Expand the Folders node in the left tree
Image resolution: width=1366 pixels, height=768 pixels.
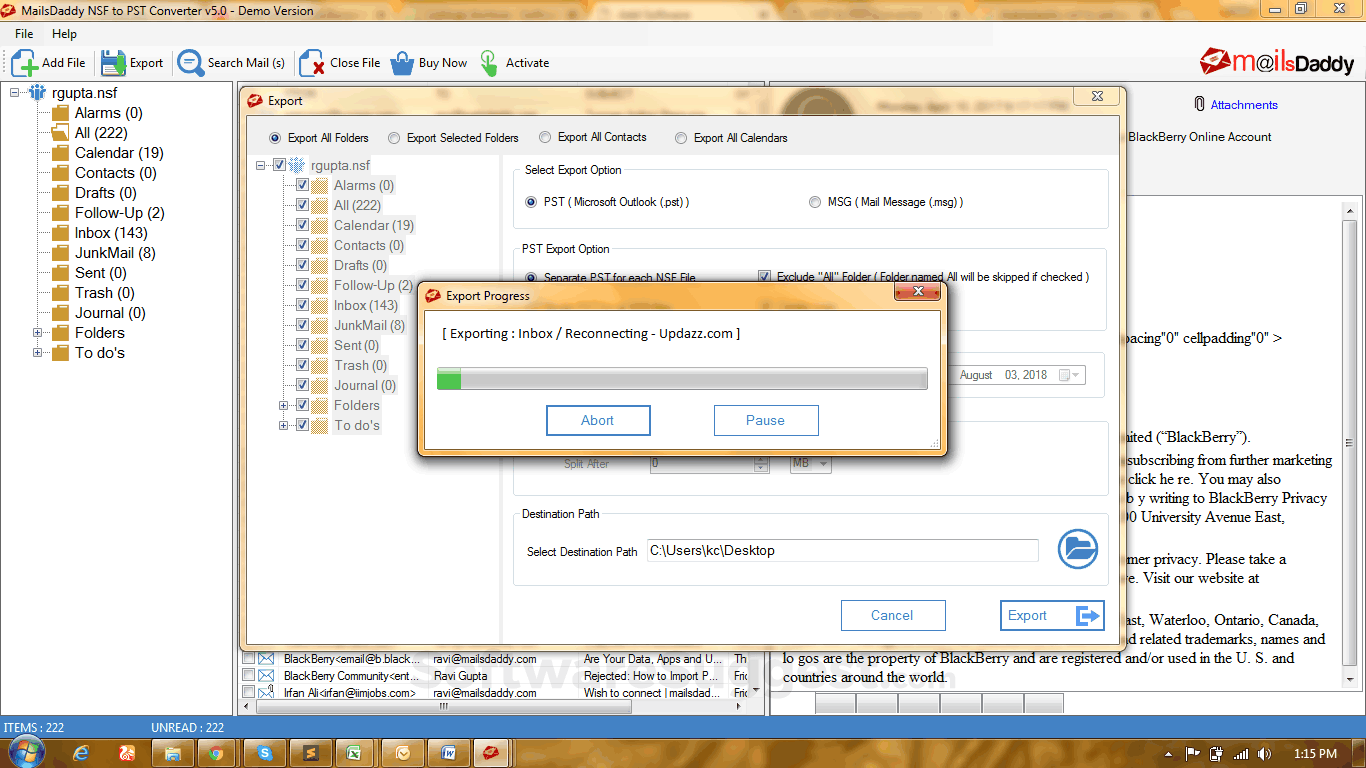38,333
